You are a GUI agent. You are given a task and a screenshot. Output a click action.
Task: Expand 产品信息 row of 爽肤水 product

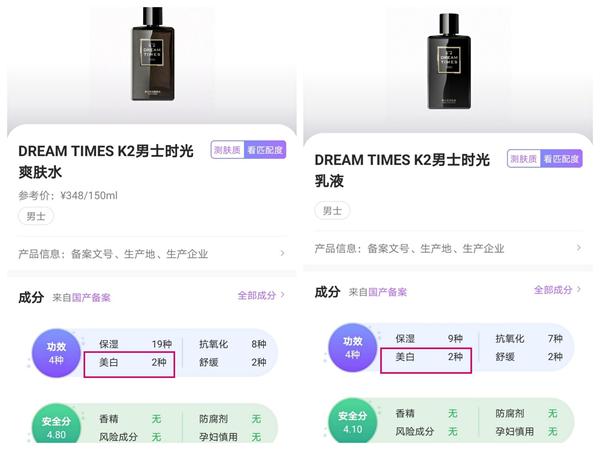coord(152,254)
